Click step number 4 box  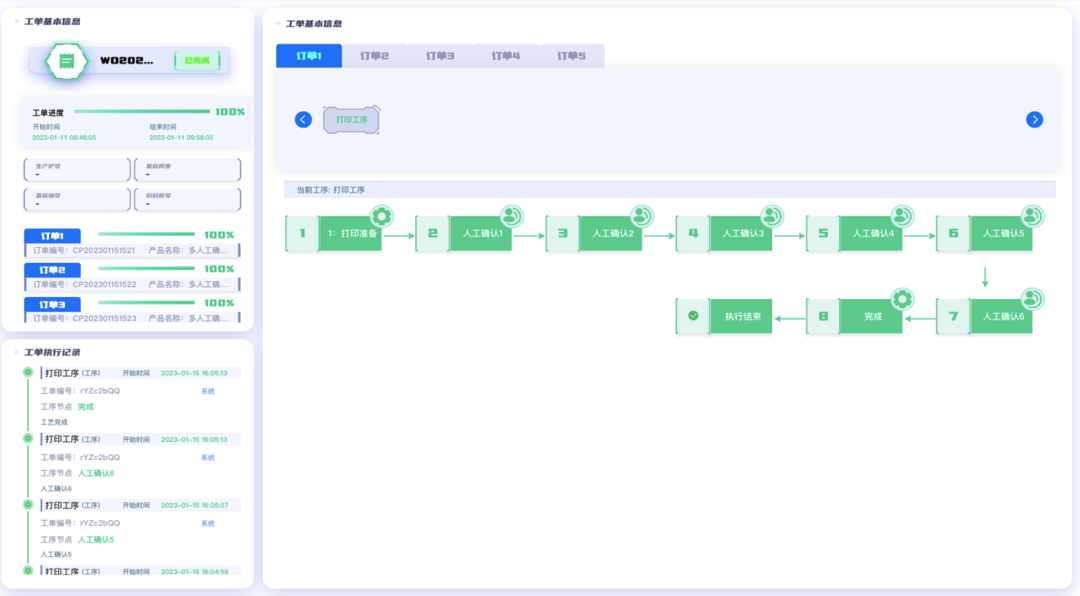tap(693, 234)
